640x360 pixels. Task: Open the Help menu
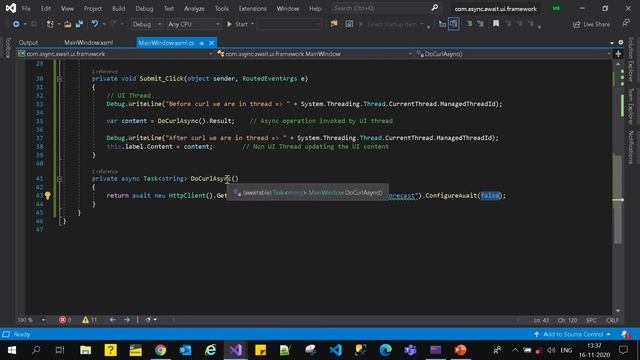coord(315,8)
